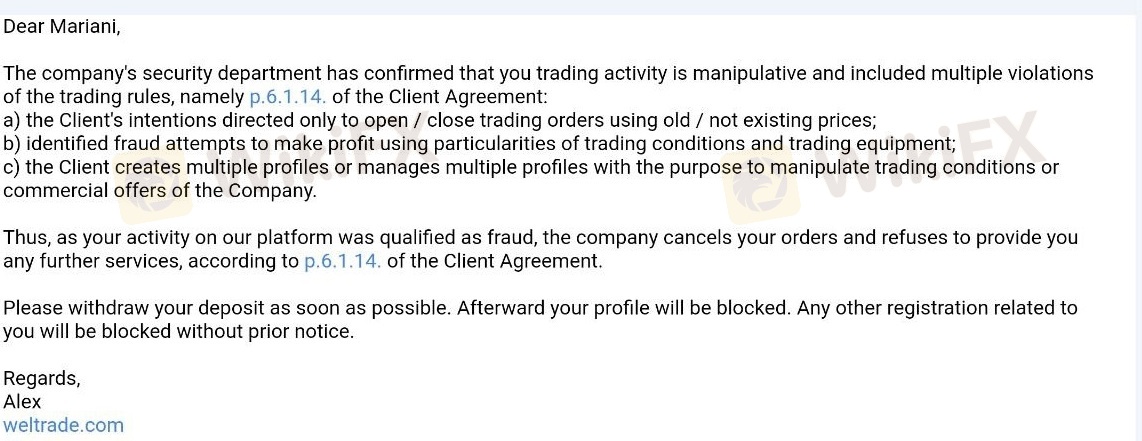Click list item a) about old prices
The width and height of the screenshot is (1142, 441).
(x=440, y=120)
